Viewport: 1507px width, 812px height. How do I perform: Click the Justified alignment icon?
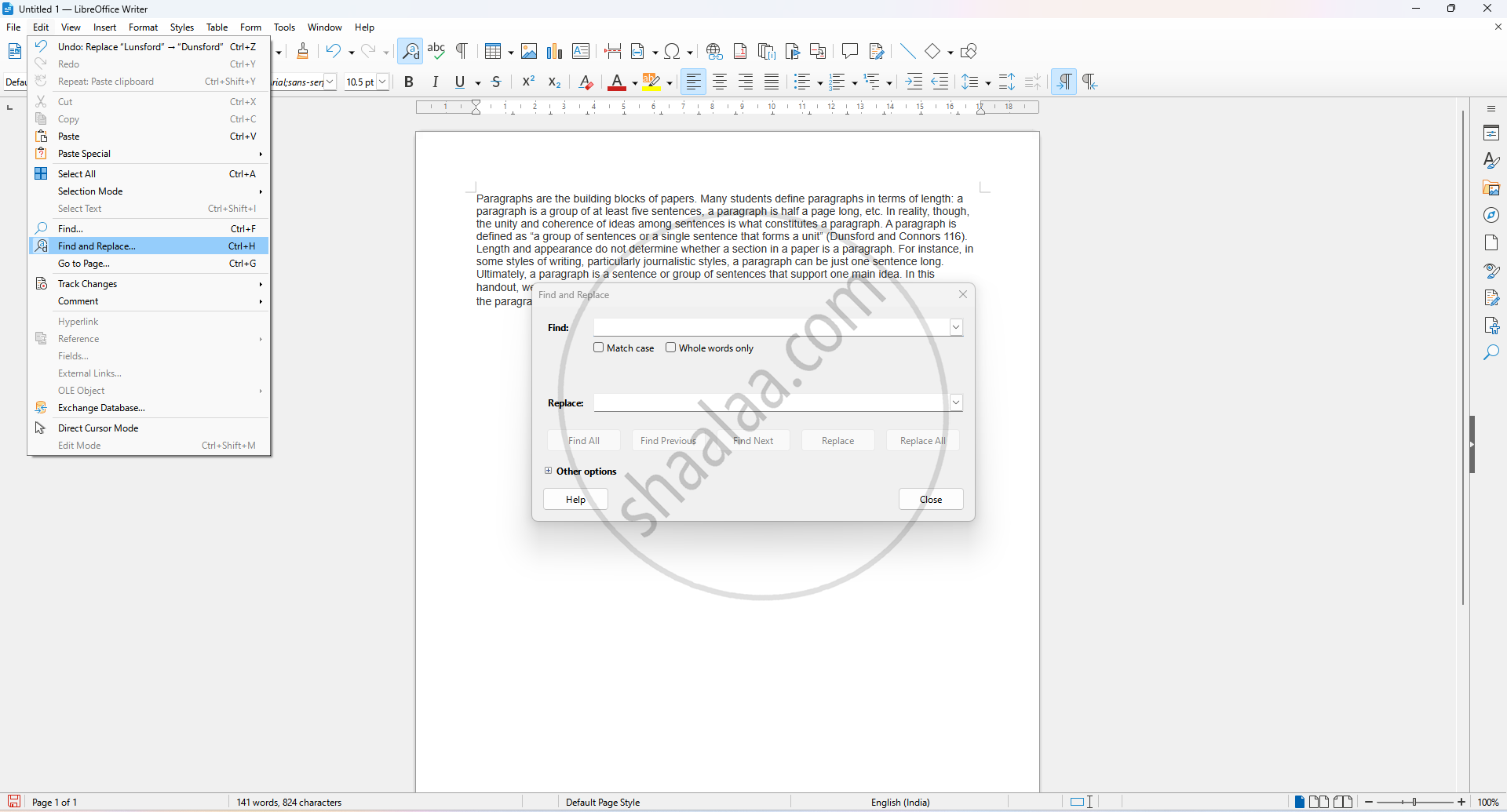772,82
